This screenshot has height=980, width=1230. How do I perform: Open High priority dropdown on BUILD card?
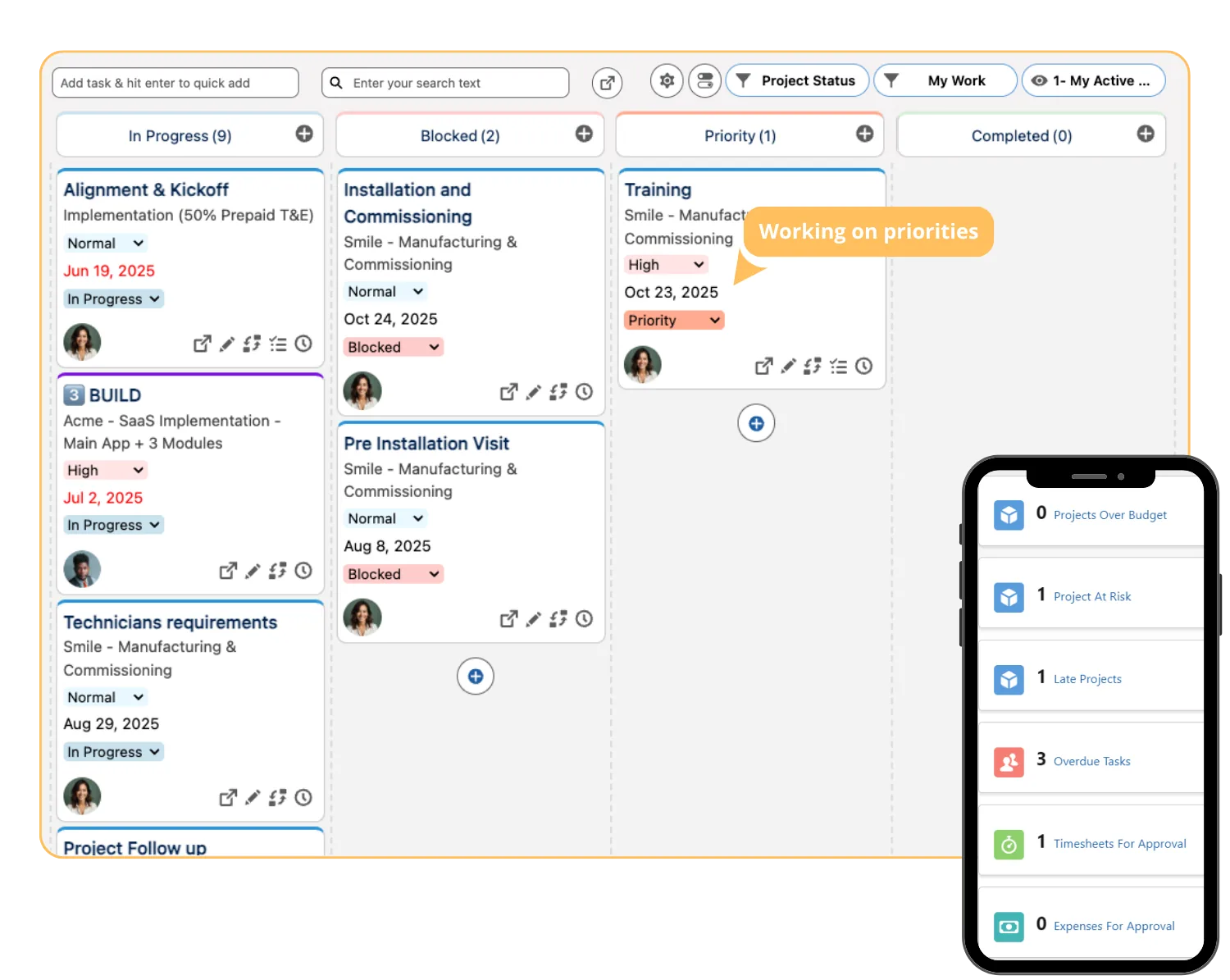click(x=106, y=470)
